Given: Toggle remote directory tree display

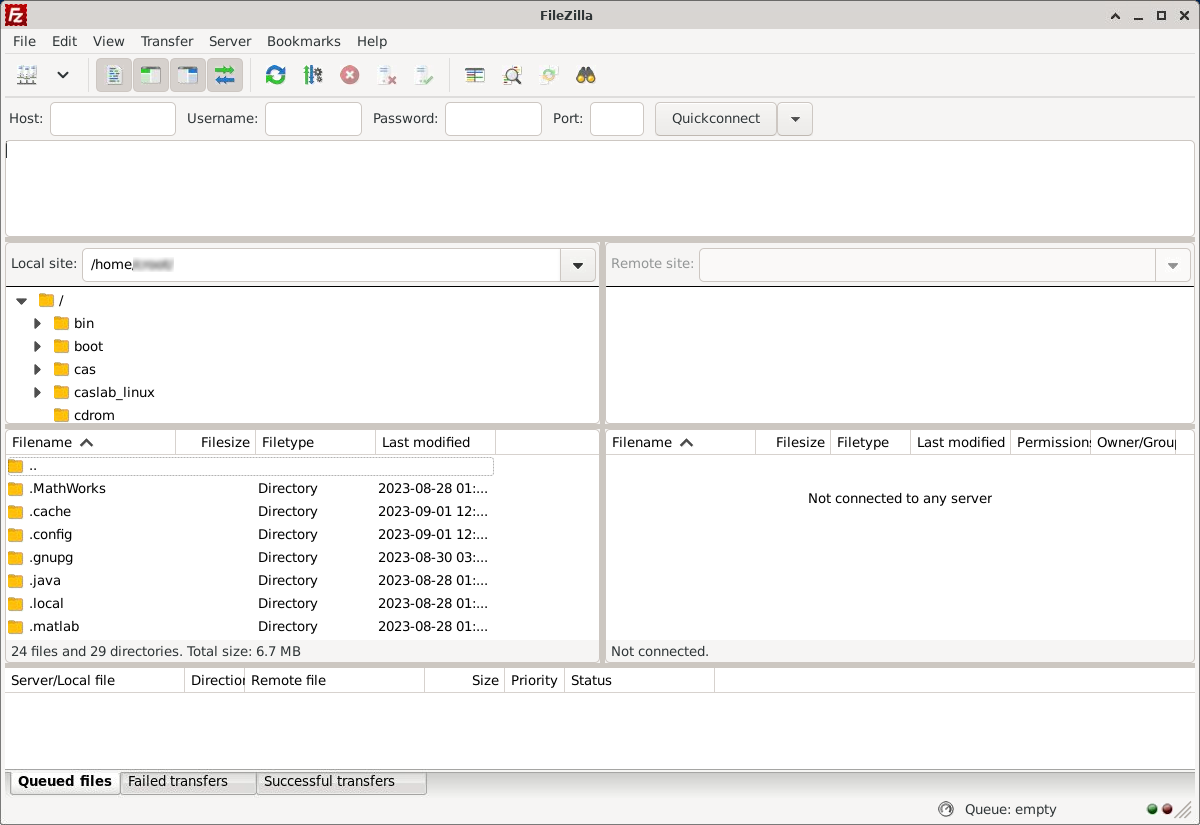Looking at the screenshot, I should pos(187,75).
